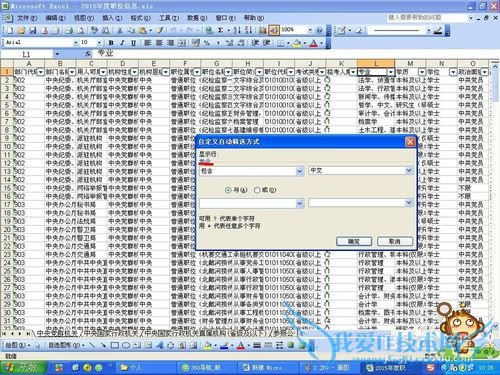
Task: Toggle Bold formatting
Action: coord(111,43)
